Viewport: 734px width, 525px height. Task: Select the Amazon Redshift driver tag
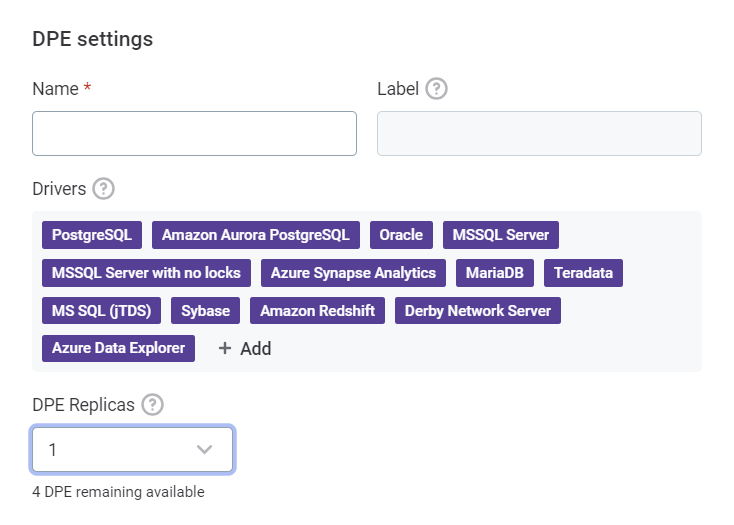[x=317, y=311]
